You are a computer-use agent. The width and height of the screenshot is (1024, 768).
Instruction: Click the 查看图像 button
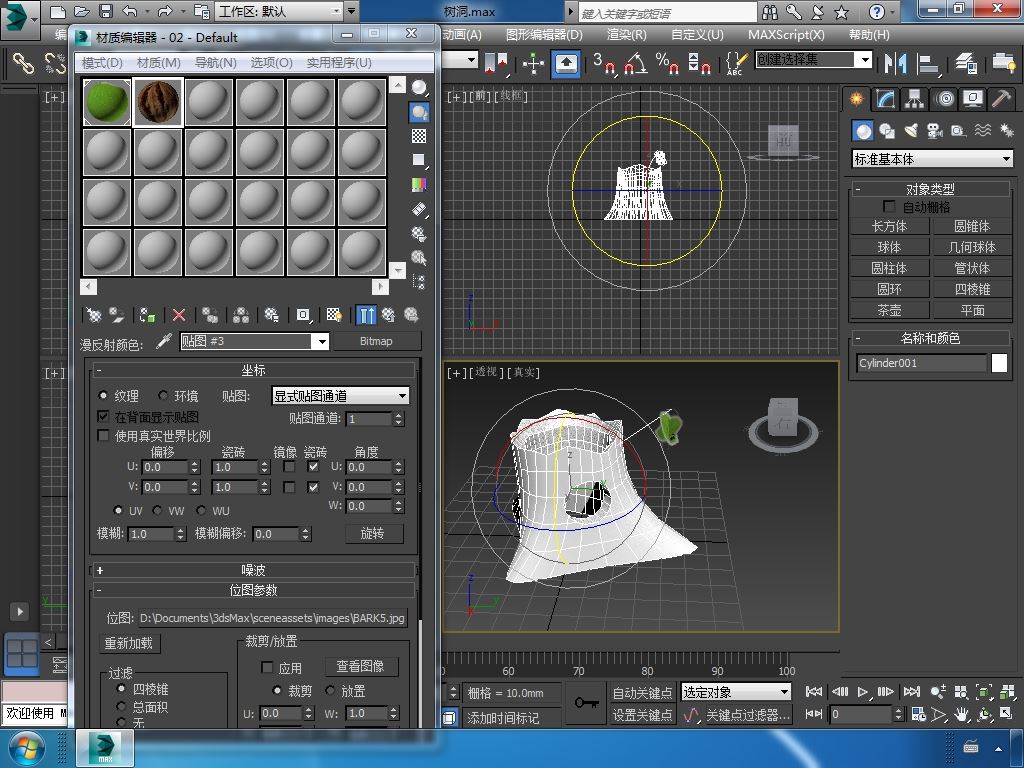coord(360,667)
